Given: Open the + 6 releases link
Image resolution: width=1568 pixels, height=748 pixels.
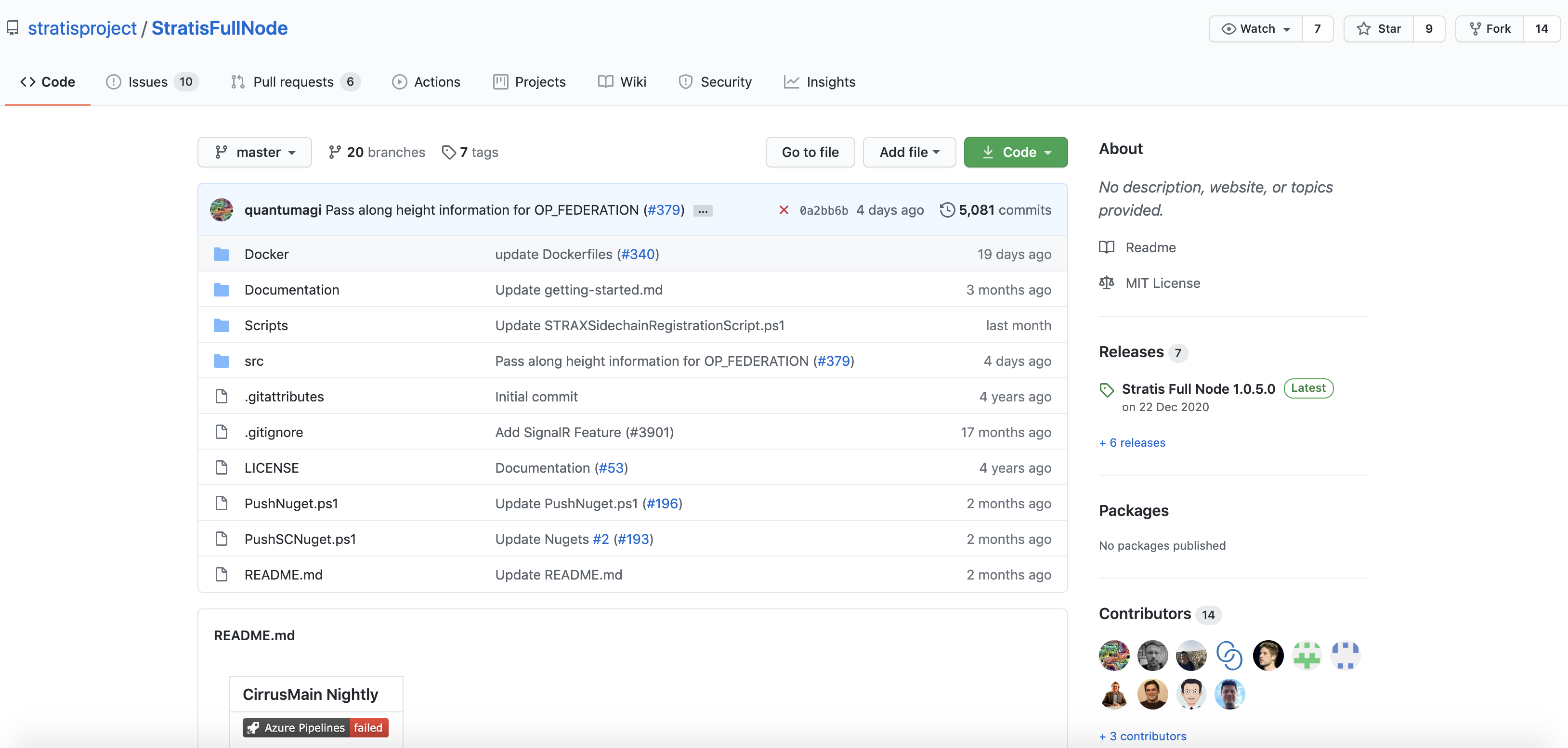Looking at the screenshot, I should (x=1132, y=442).
